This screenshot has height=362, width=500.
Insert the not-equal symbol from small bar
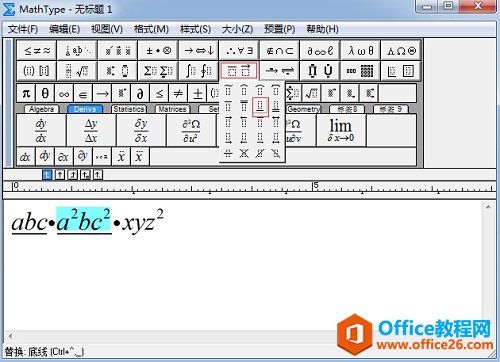(x=178, y=93)
